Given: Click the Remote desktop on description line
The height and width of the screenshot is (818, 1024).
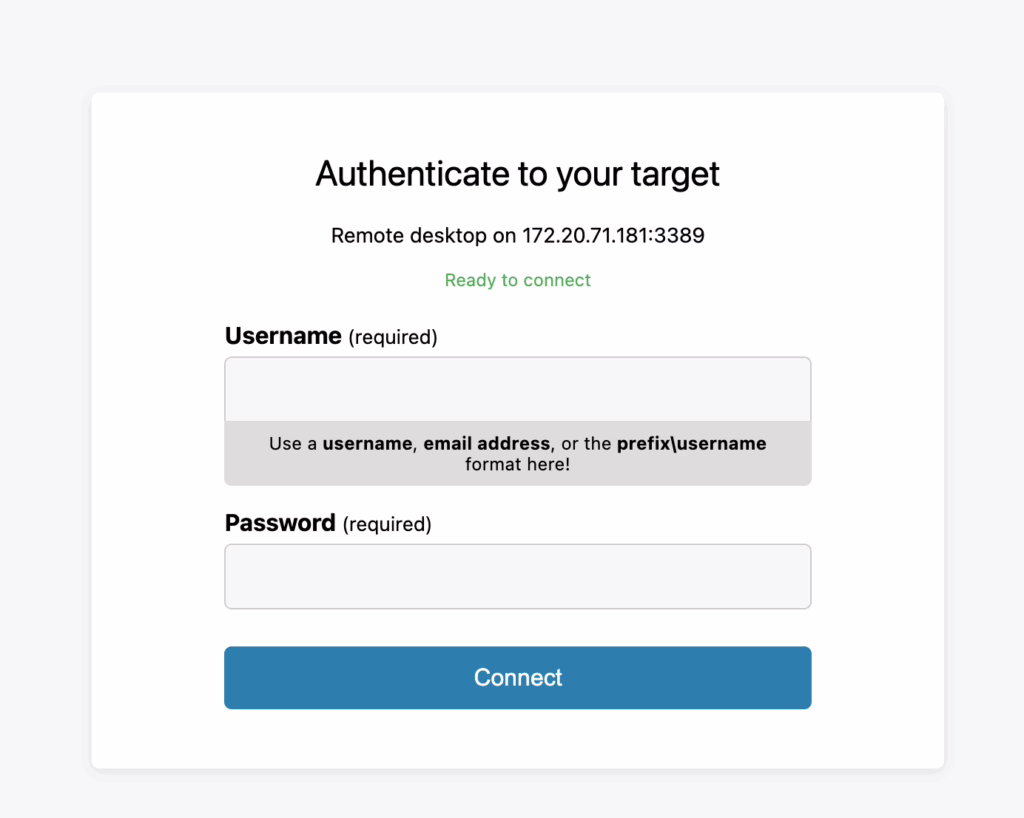Looking at the screenshot, I should [x=517, y=235].
